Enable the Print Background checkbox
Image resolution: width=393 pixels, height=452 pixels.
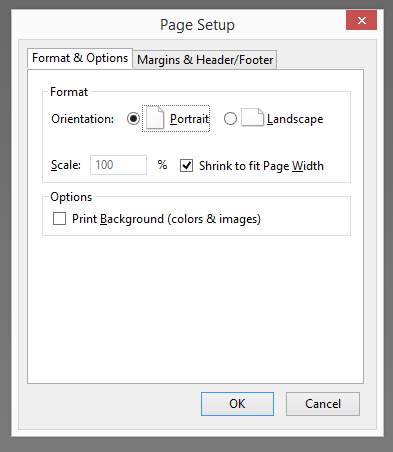point(59,219)
